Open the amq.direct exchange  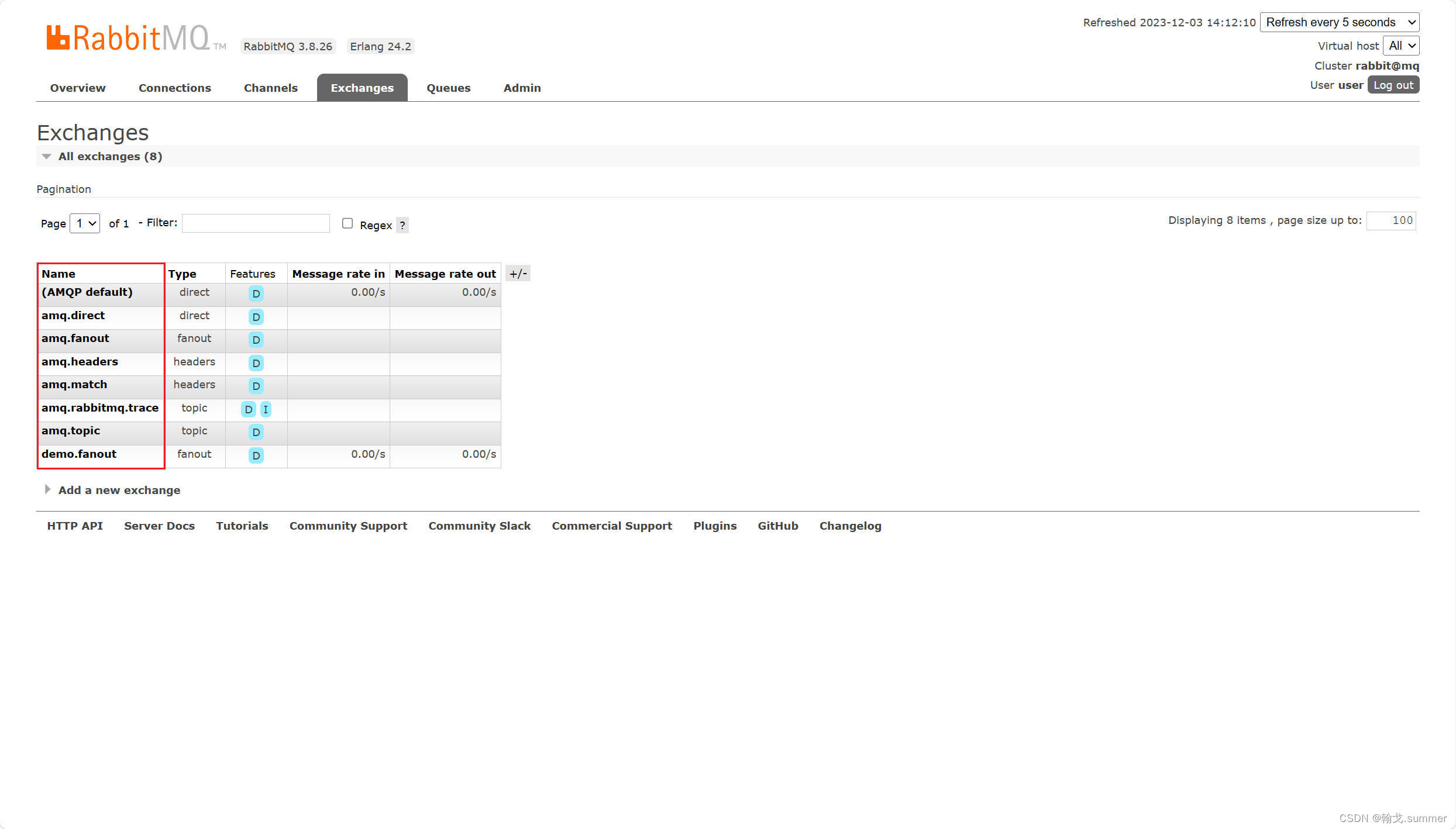[x=73, y=315]
